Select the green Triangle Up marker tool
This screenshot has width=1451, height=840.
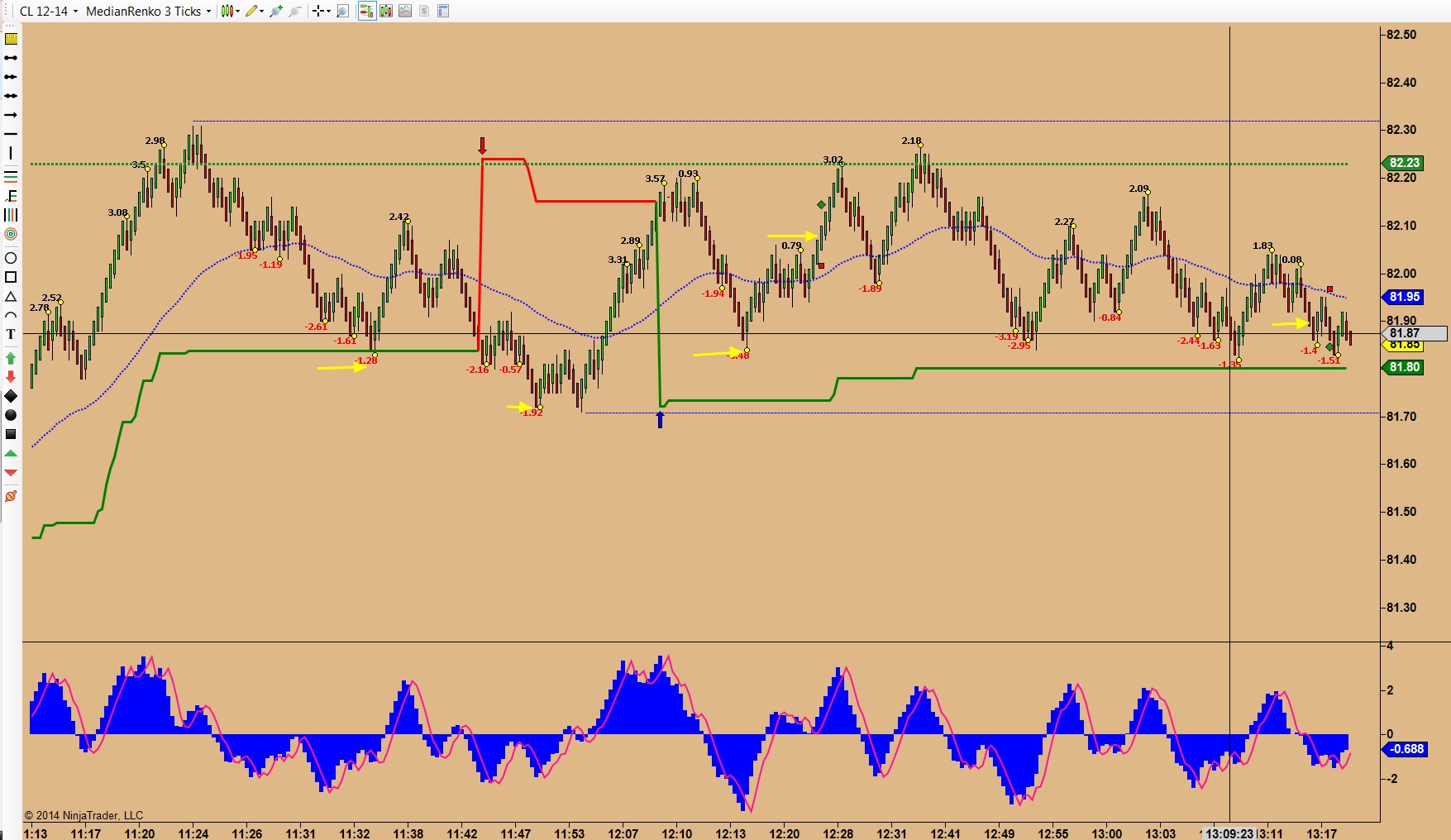(11, 453)
